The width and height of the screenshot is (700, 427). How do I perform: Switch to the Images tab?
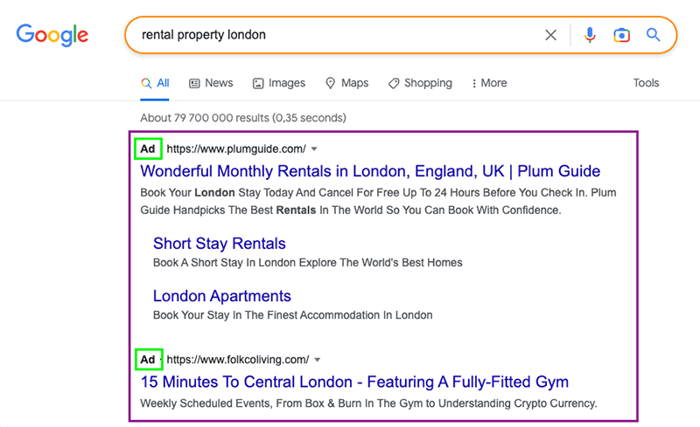click(279, 83)
